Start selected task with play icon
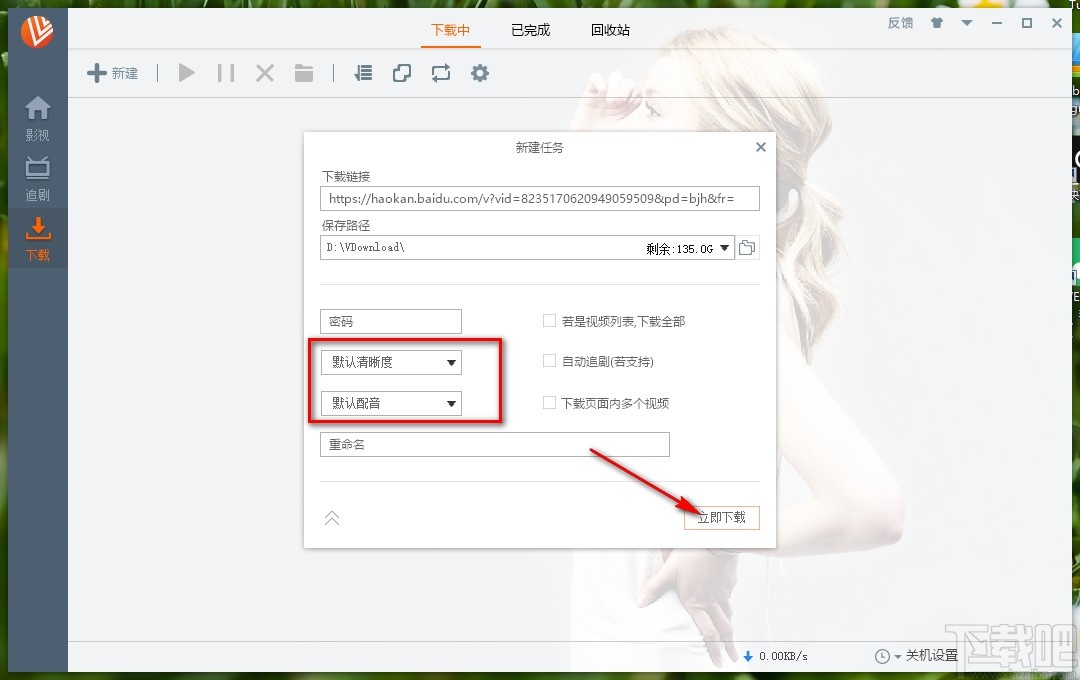This screenshot has height=680, width=1080. pos(186,73)
